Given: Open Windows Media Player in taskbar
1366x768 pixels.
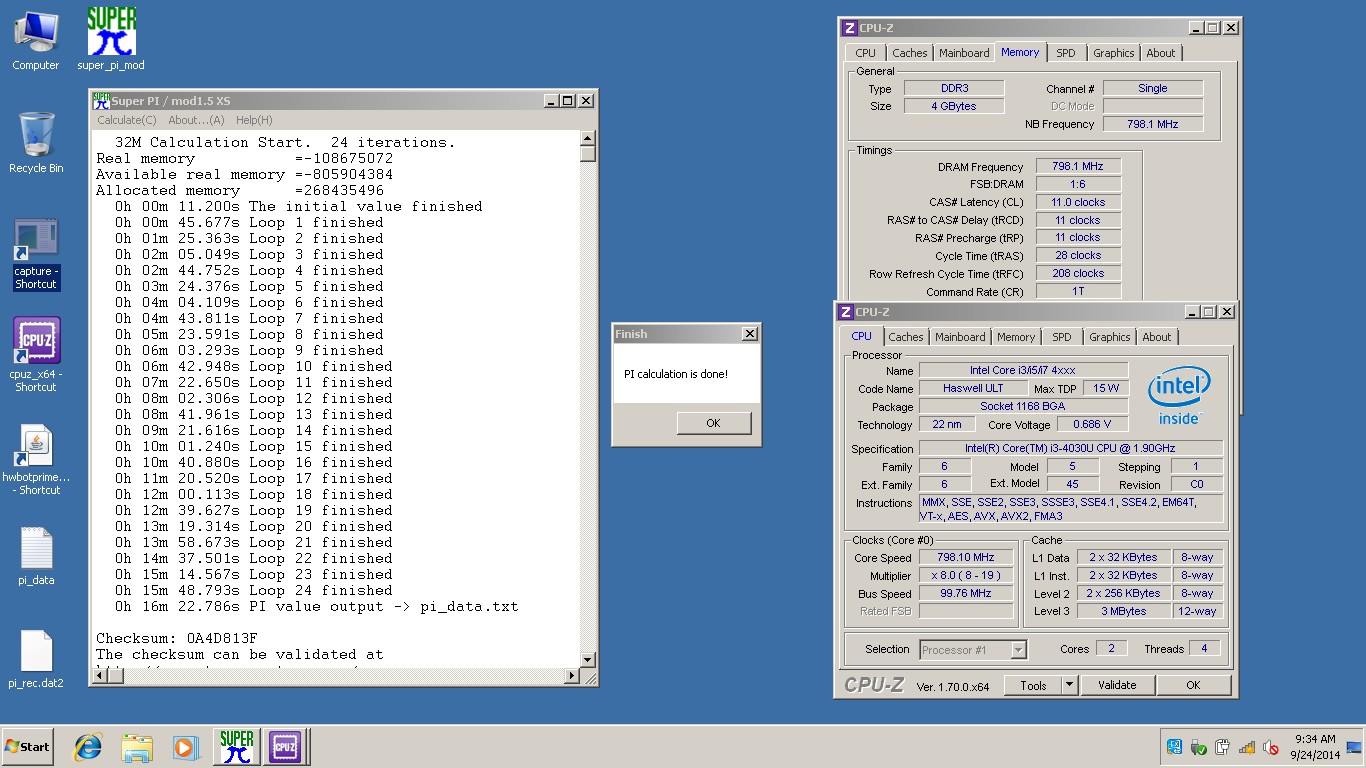Looking at the screenshot, I should point(185,747).
